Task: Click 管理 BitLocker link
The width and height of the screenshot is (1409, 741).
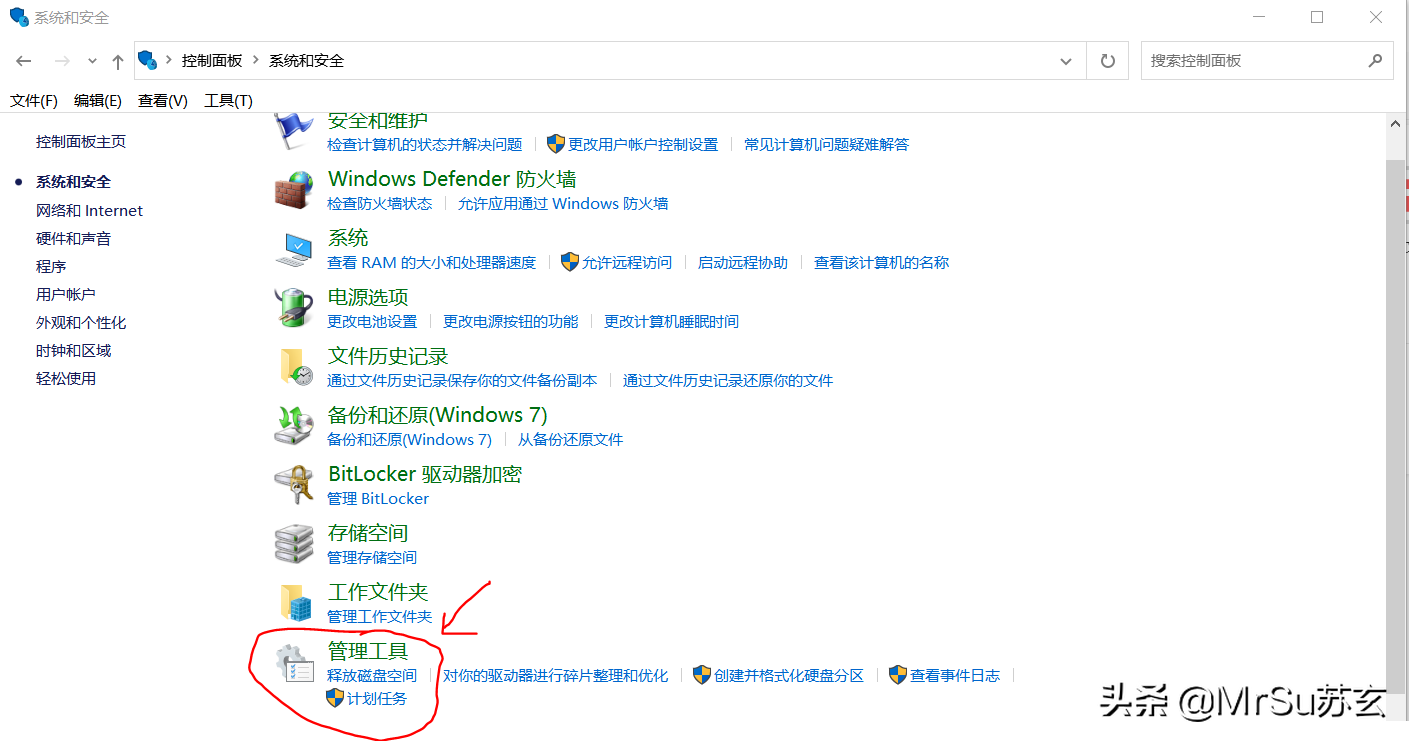Action: (378, 498)
